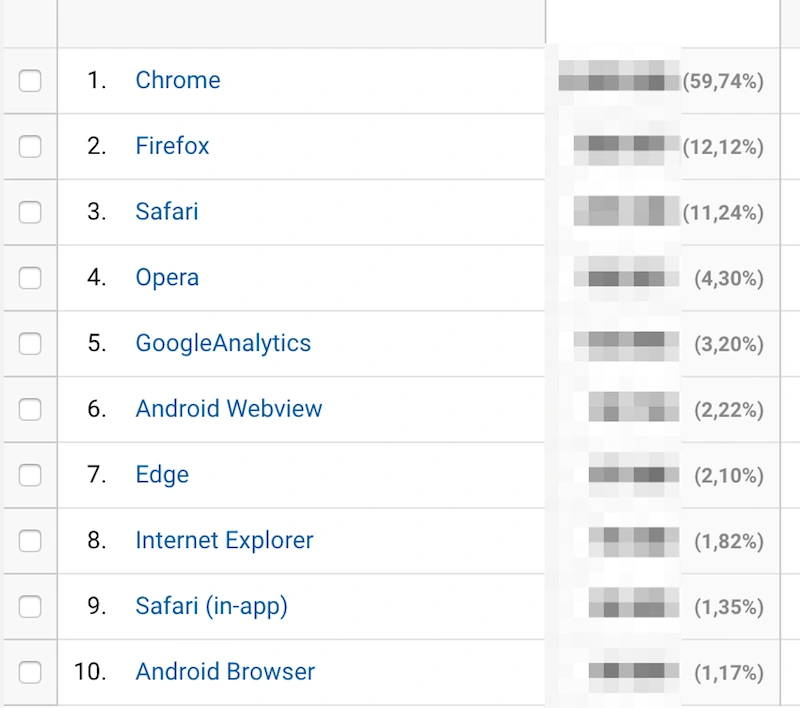This screenshot has height=708, width=800.
Task: Check the Android Browser row checkbox
Action: coord(30,672)
